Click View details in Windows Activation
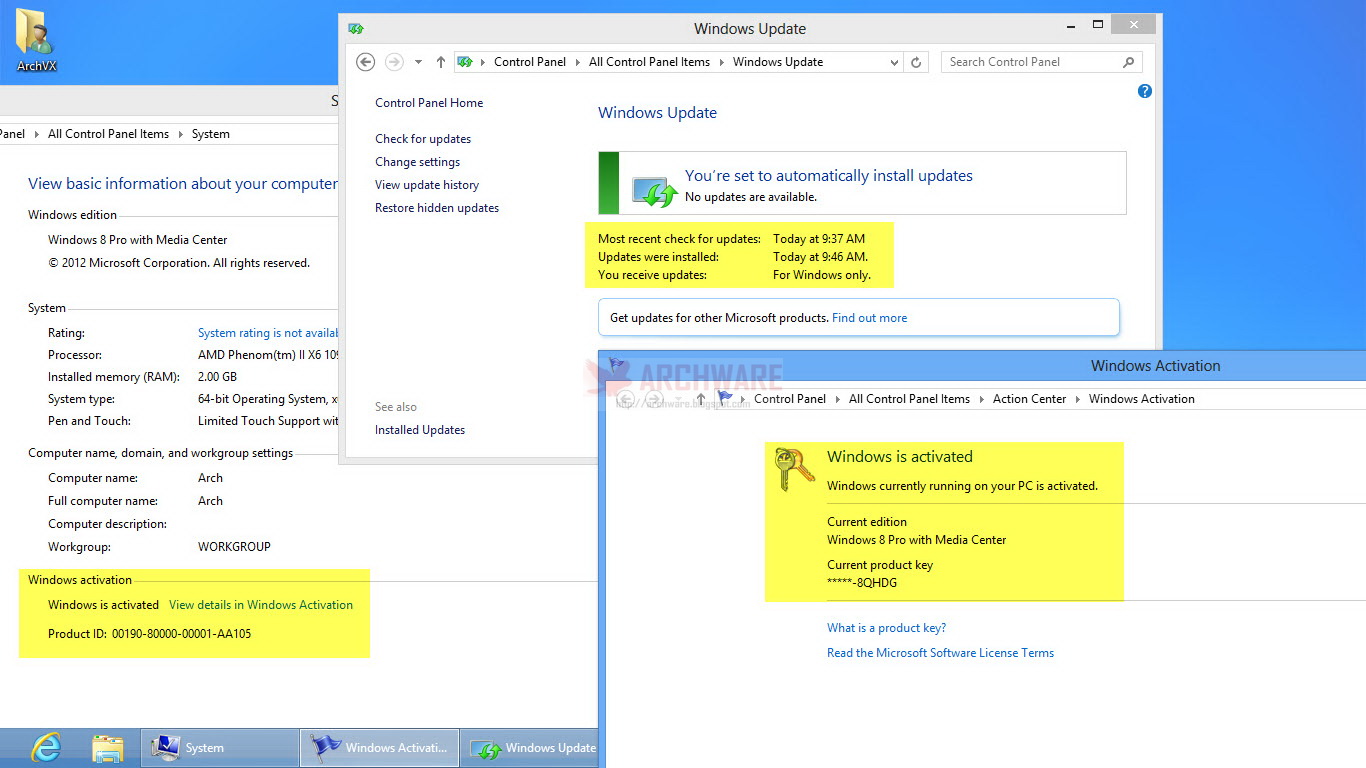Viewport: 1366px width, 768px height. 261,605
